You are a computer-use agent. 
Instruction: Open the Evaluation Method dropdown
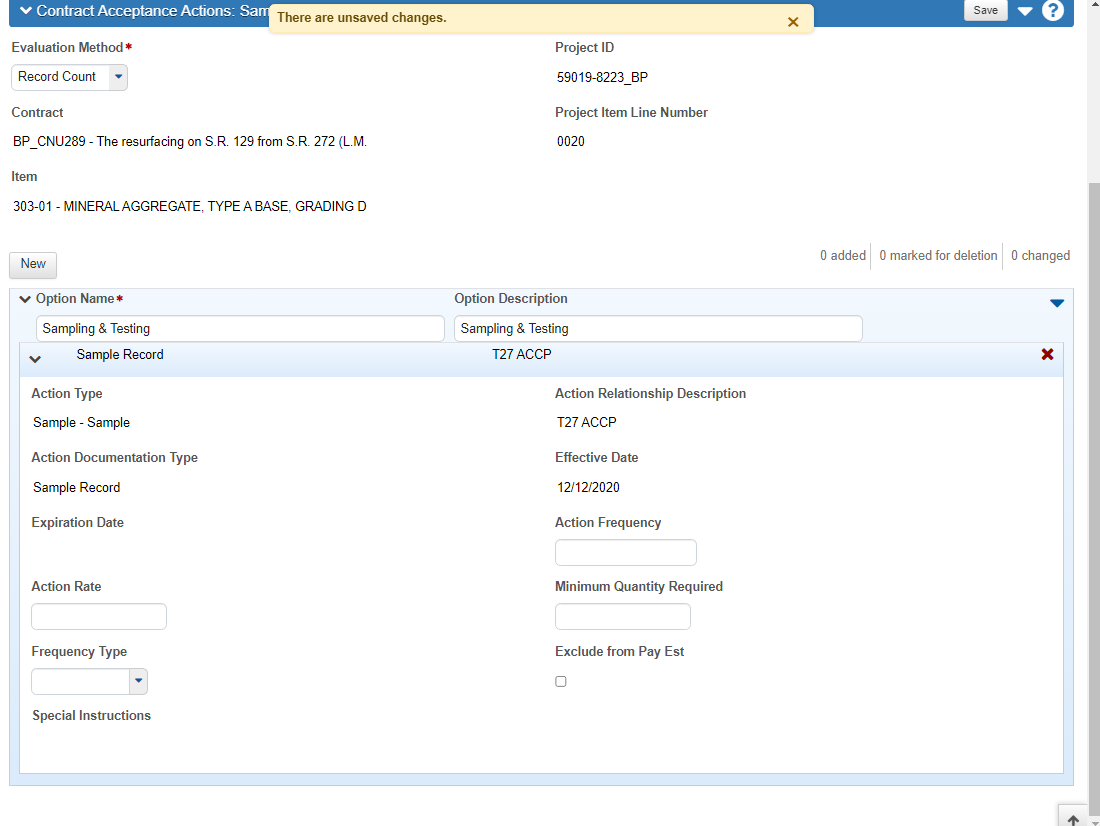coord(118,77)
